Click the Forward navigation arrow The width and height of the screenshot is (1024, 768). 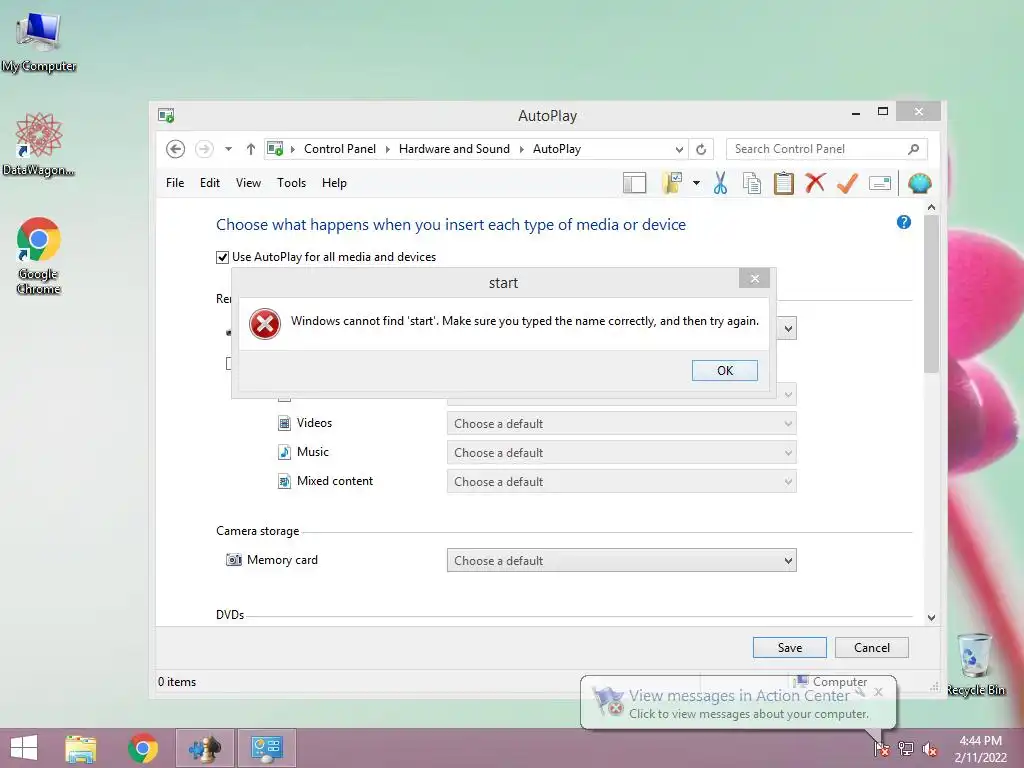click(204, 149)
